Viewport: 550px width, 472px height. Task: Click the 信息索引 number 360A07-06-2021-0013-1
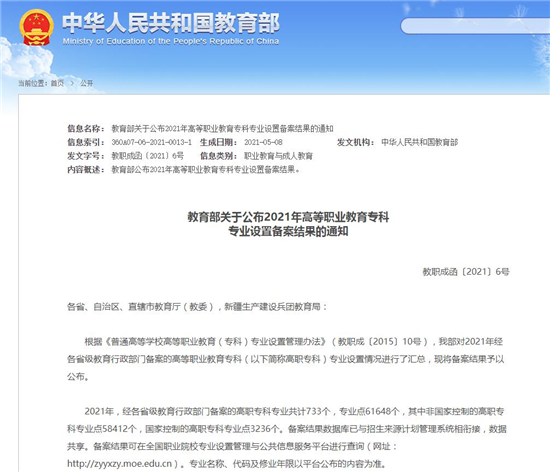click(152, 142)
